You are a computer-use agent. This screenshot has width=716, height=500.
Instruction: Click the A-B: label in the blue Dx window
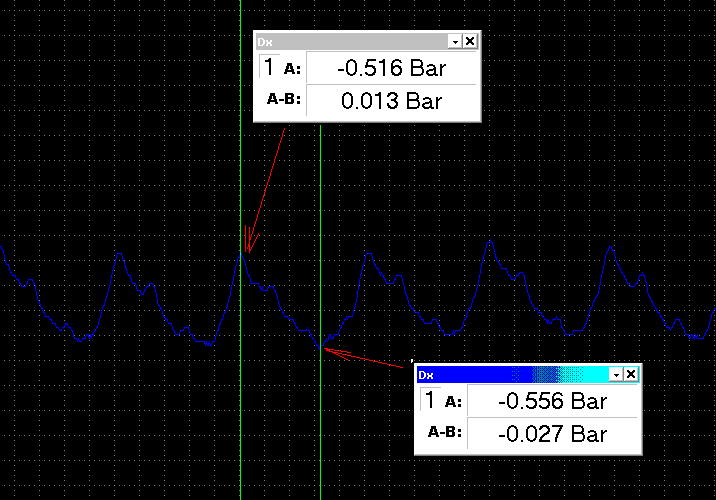click(x=445, y=432)
